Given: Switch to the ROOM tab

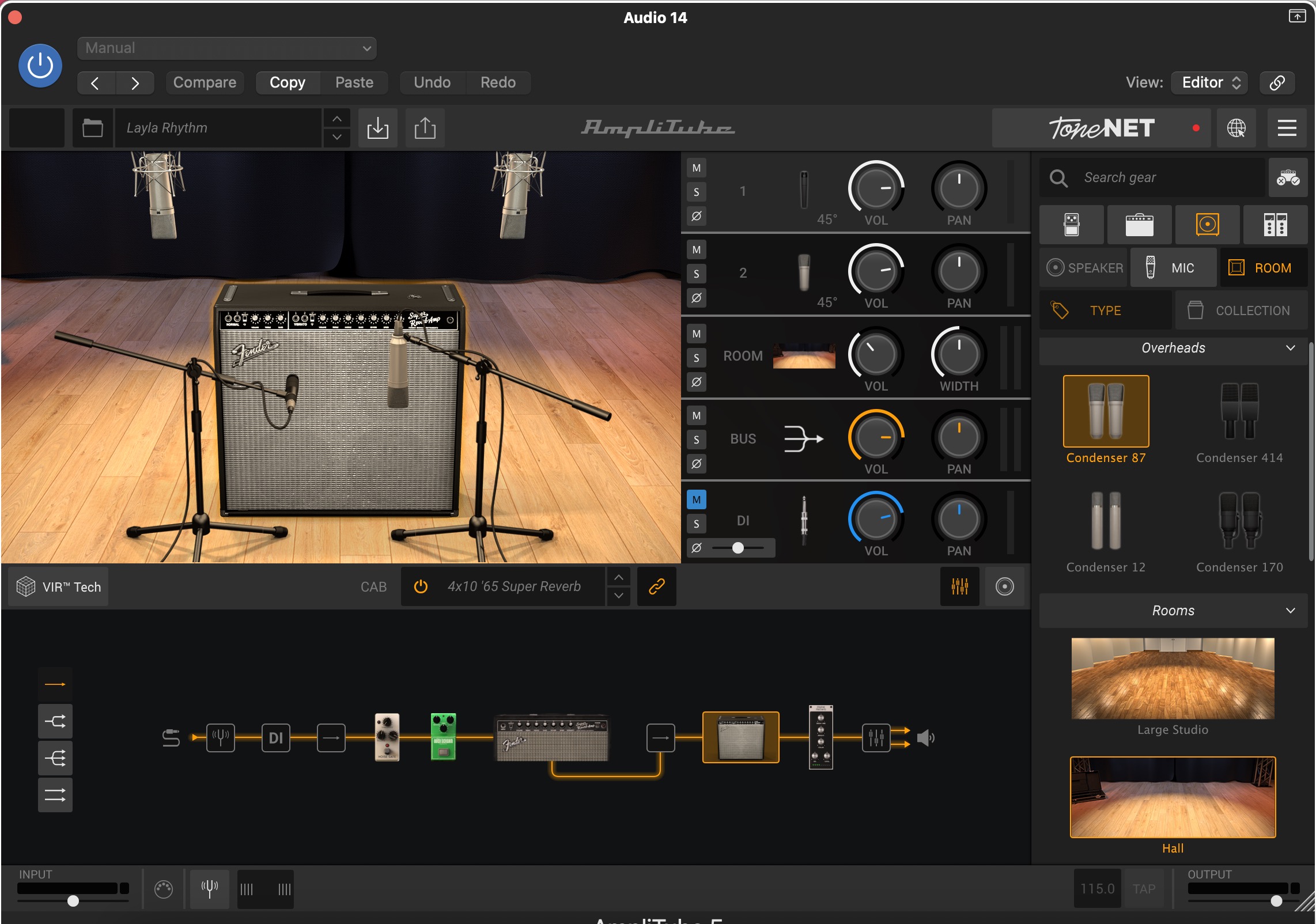Looking at the screenshot, I should [1263, 268].
